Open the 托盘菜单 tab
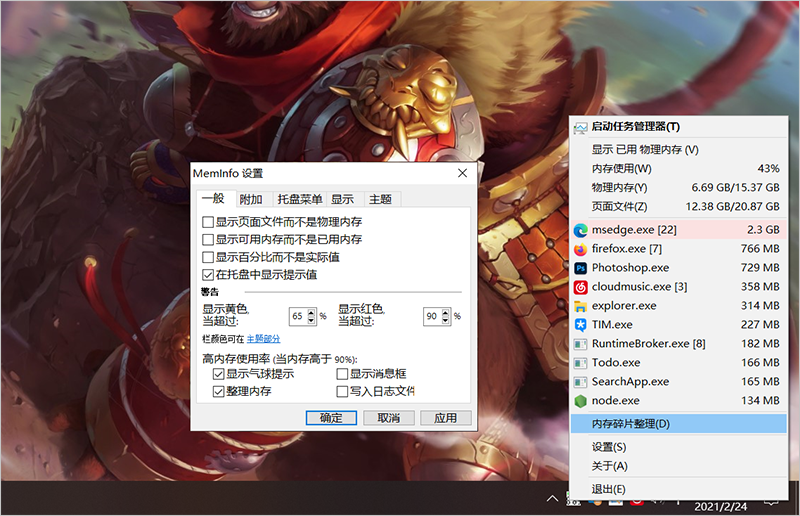This screenshot has width=800, height=516. [x=299, y=199]
